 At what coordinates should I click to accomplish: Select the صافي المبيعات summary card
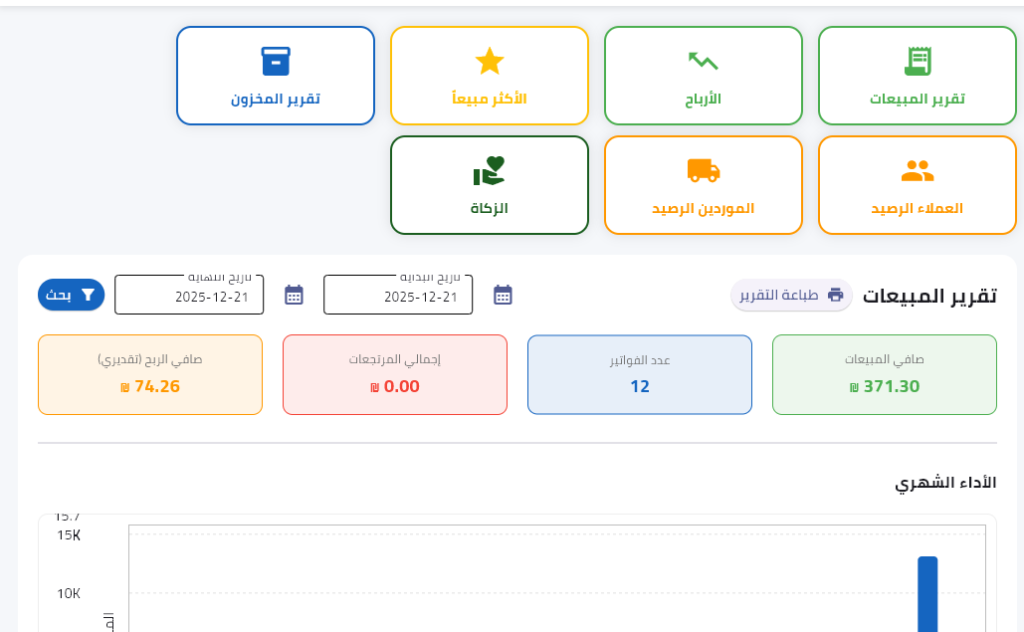(x=884, y=375)
